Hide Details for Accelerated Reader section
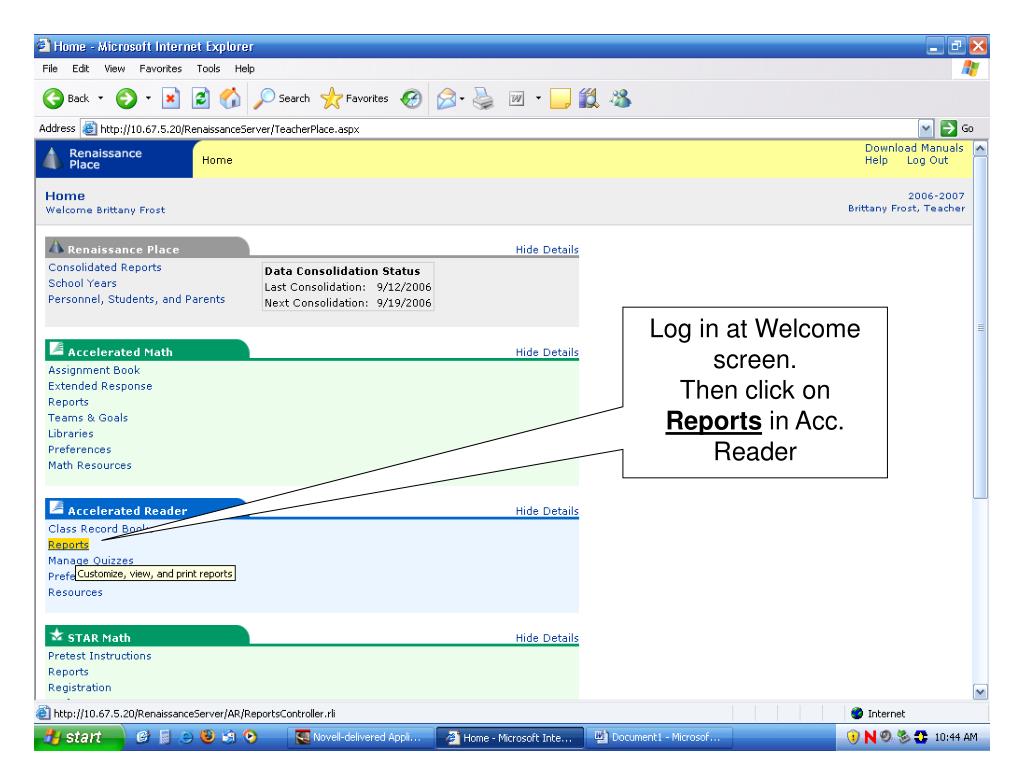The height and width of the screenshot is (768, 1024). pos(547,511)
